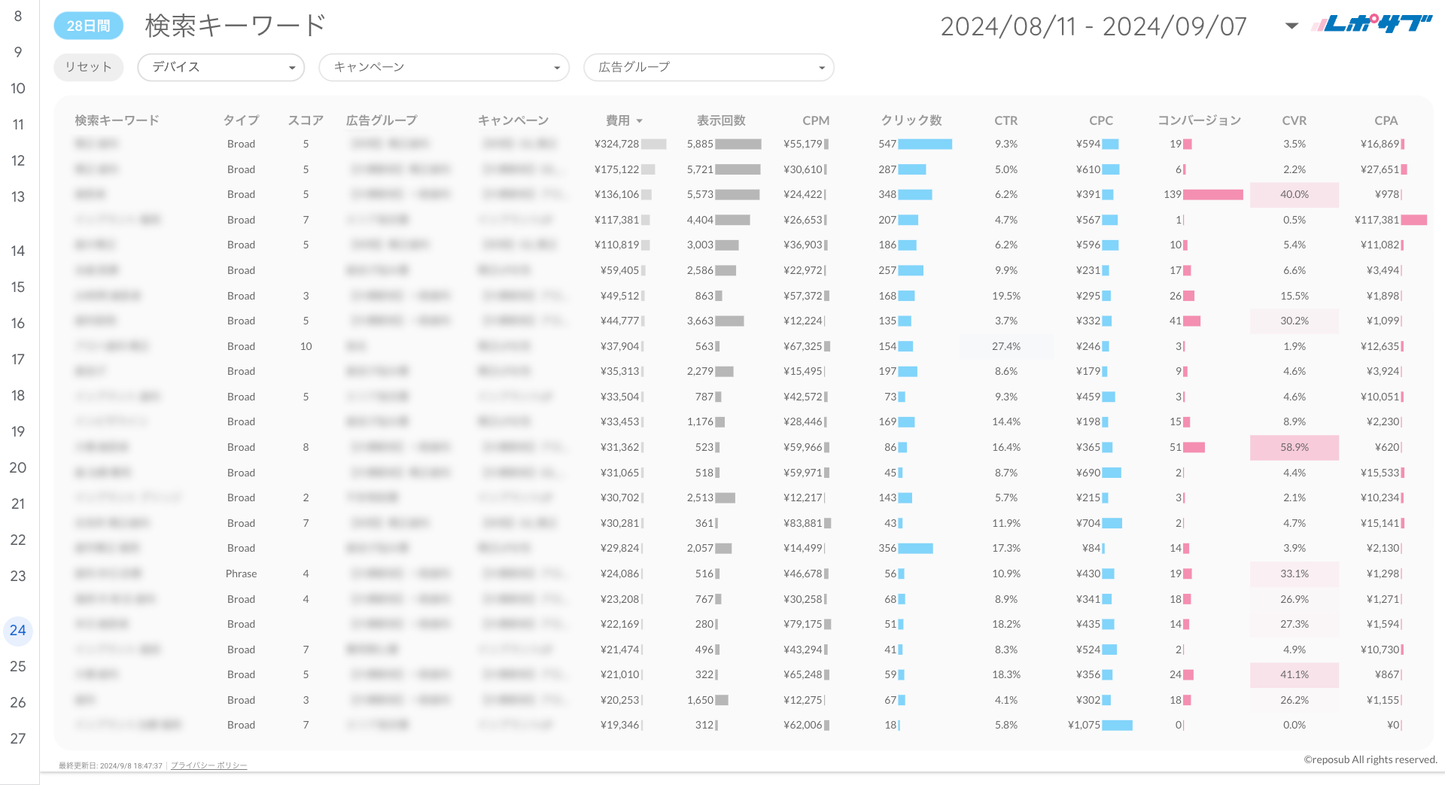
Task: Open the date range dropdown arrow
Action: point(1291,26)
